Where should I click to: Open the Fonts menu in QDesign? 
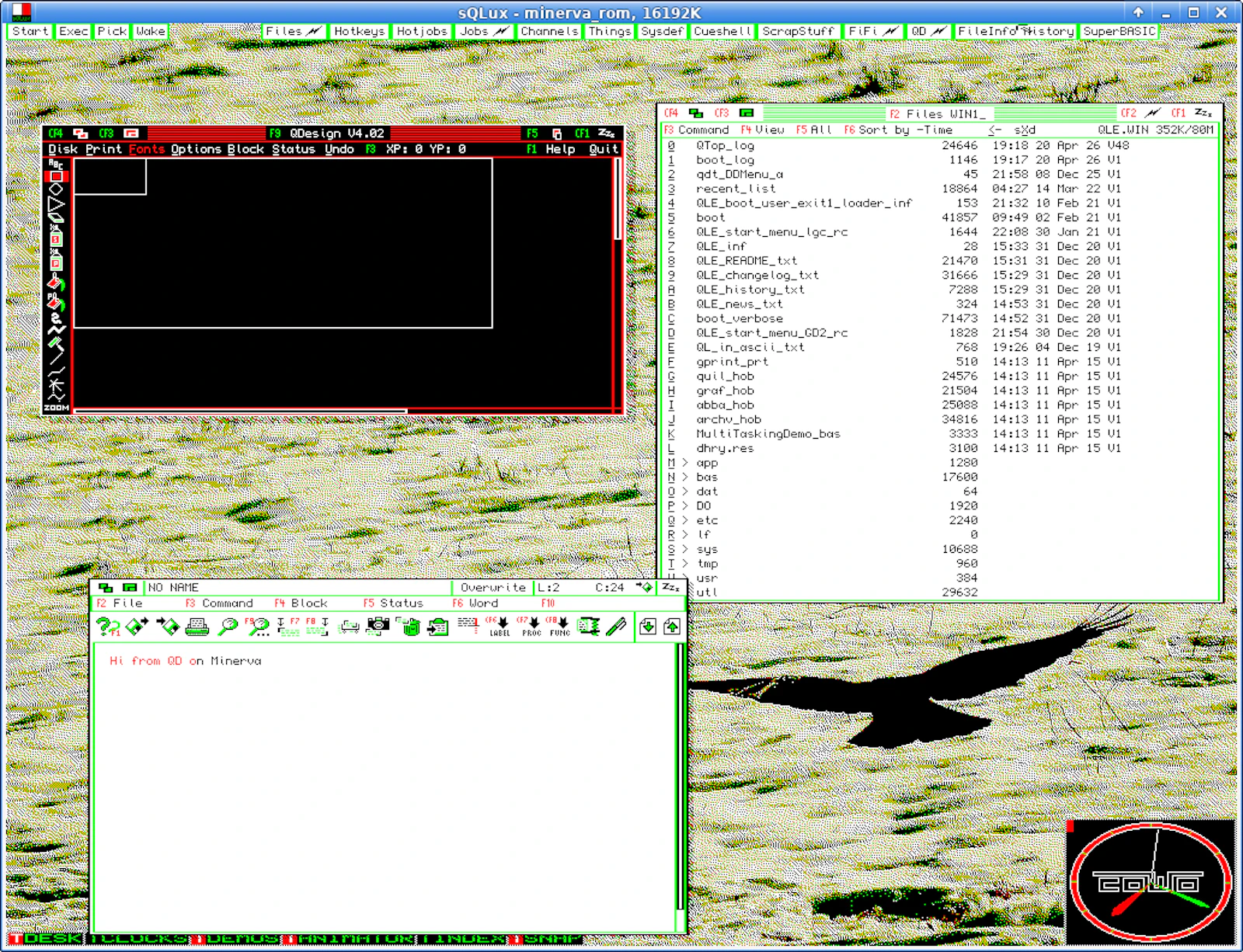[x=147, y=149]
